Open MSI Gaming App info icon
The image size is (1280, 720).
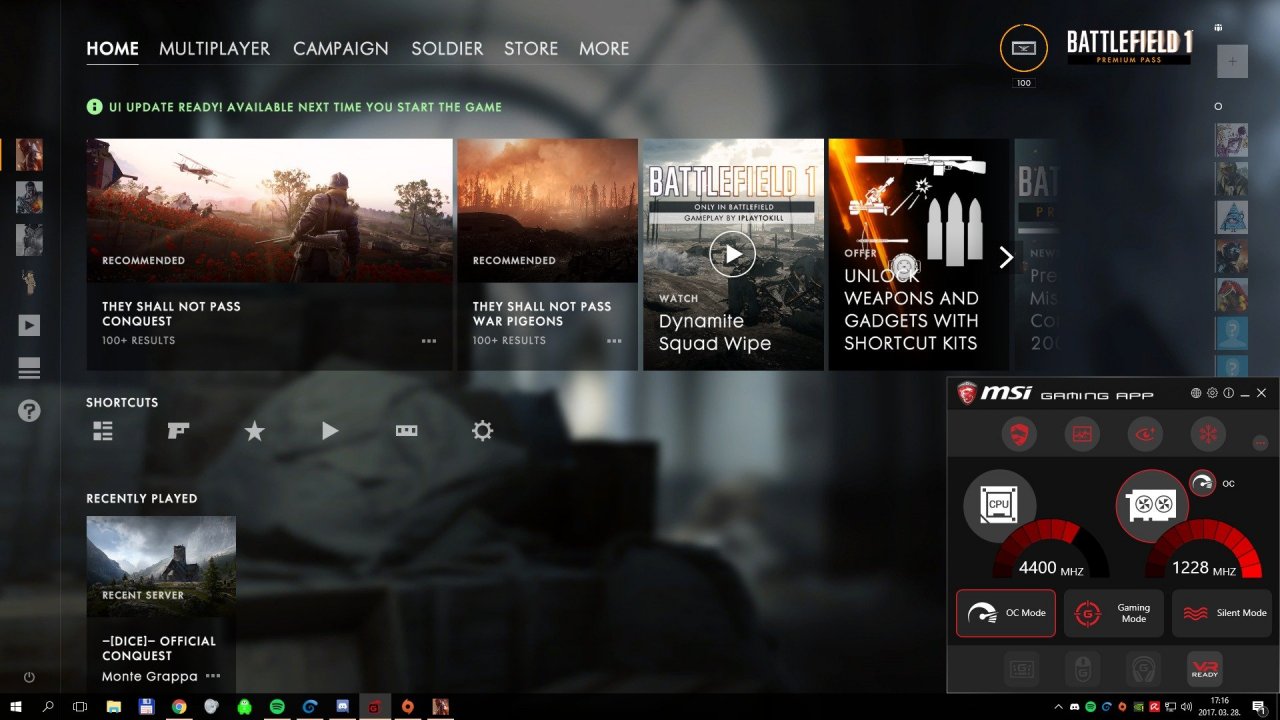click(x=1228, y=393)
